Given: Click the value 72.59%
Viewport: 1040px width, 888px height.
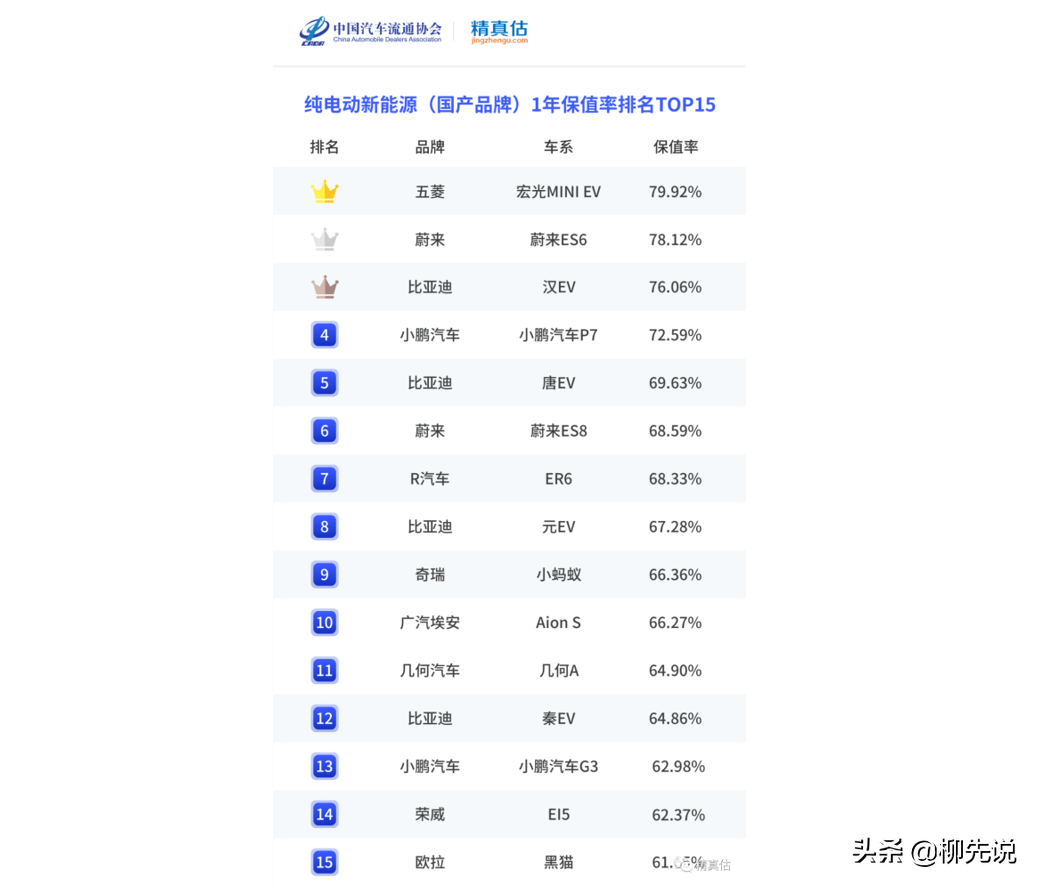Looking at the screenshot, I should click(x=675, y=335).
